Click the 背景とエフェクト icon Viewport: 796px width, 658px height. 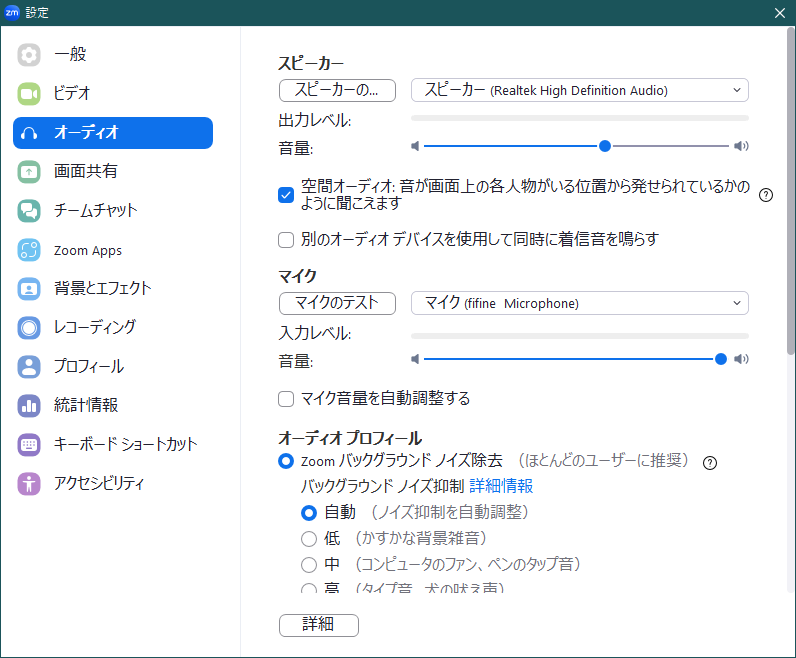coord(29,288)
